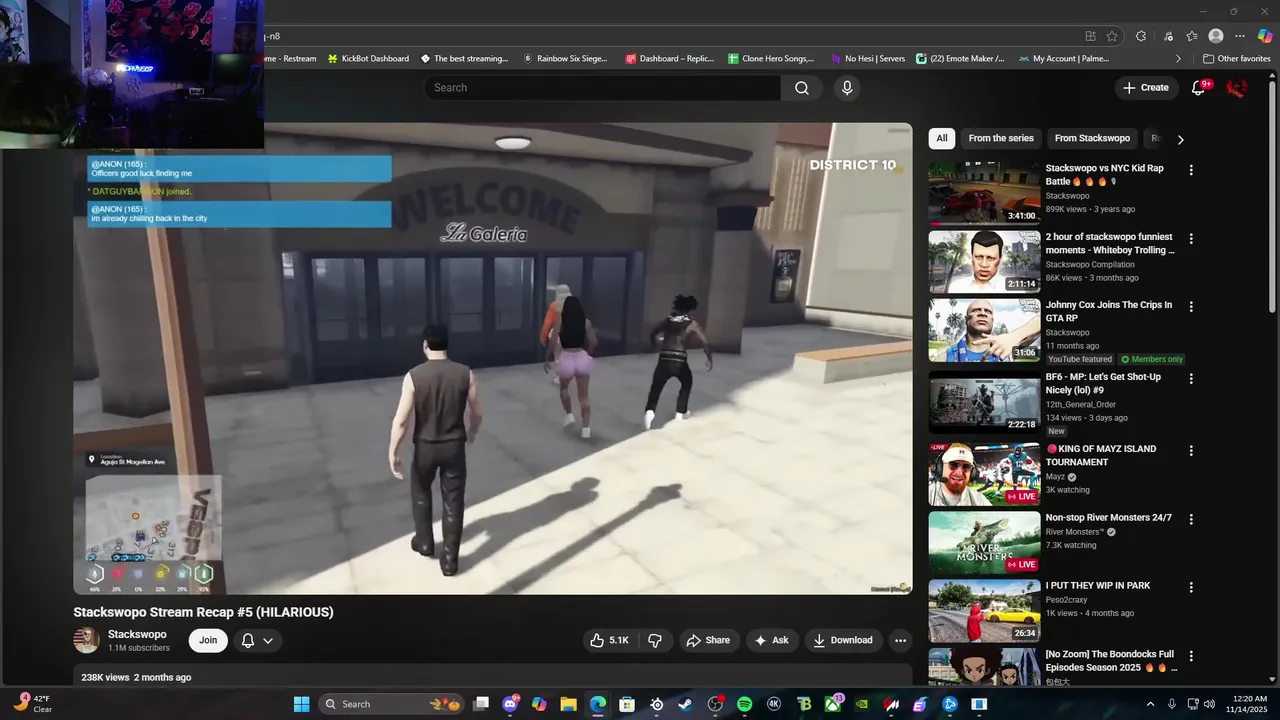The image size is (1280, 720).
Task: Click the YouTube search magnifier button
Action: (x=802, y=88)
